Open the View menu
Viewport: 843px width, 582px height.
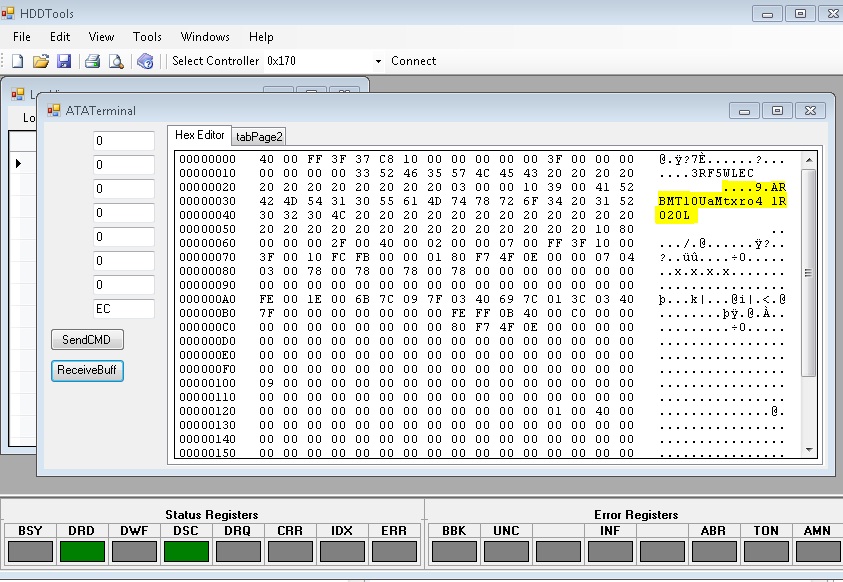(x=101, y=37)
